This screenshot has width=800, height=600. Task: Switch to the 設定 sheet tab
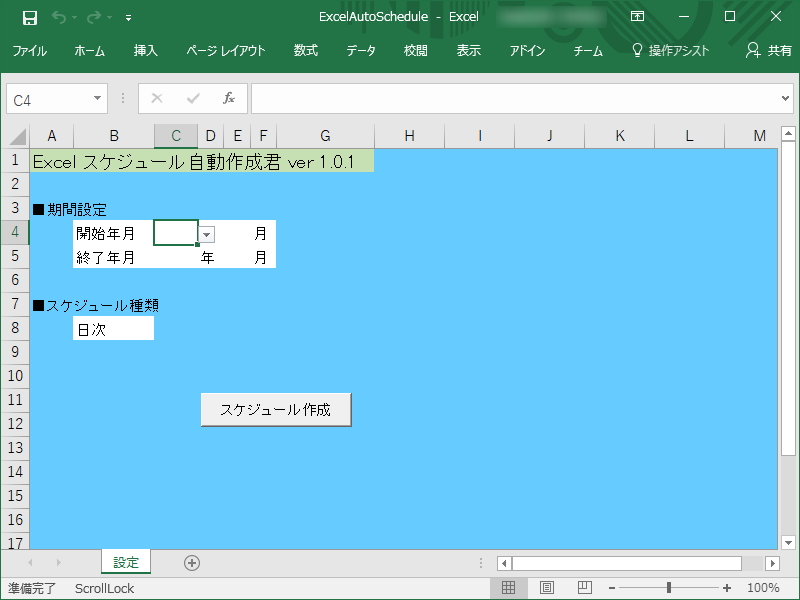coord(126,562)
